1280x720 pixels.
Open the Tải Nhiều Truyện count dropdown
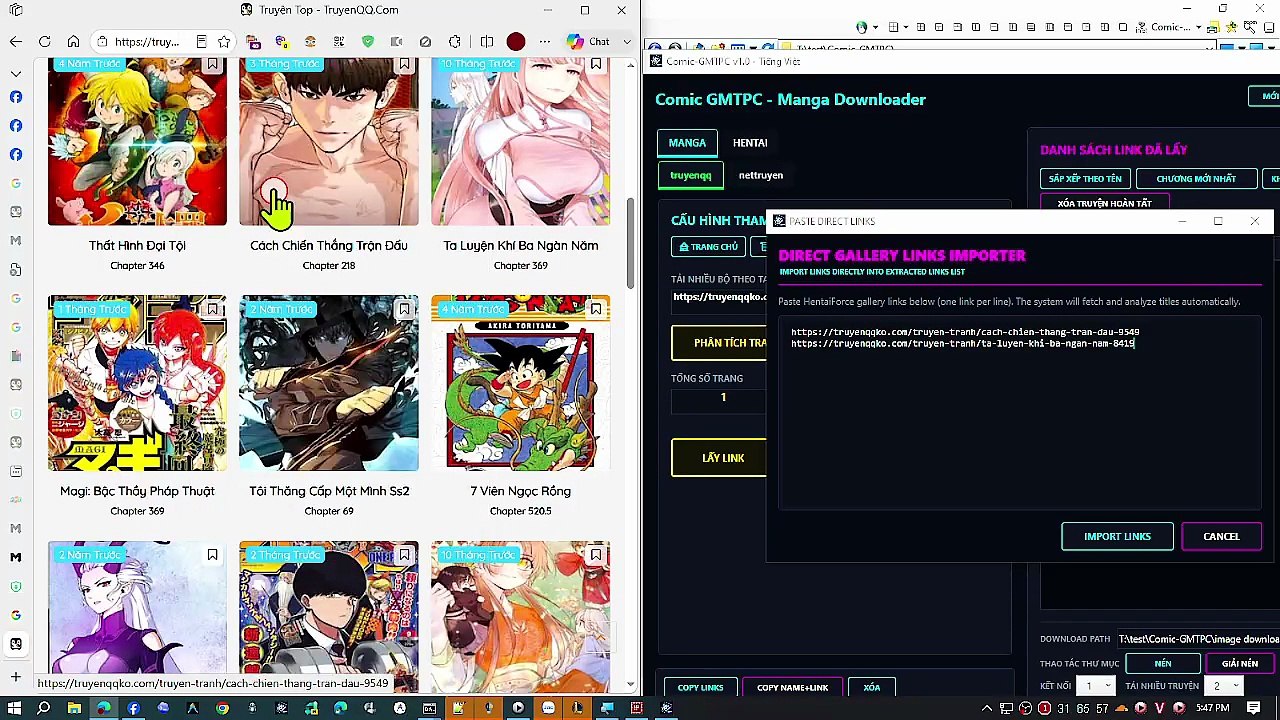(x=1225, y=686)
